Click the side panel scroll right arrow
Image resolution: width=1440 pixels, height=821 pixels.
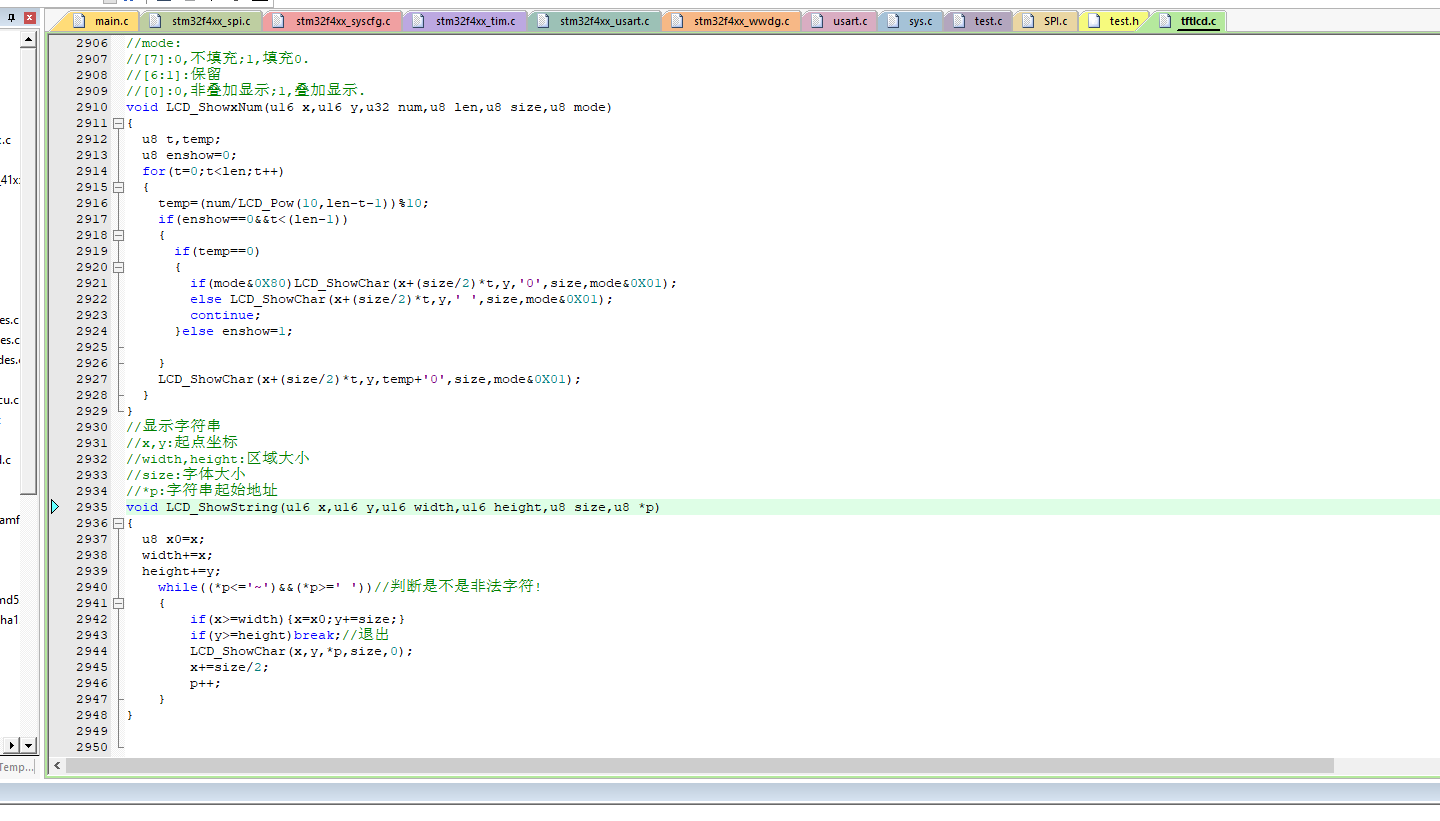12,745
